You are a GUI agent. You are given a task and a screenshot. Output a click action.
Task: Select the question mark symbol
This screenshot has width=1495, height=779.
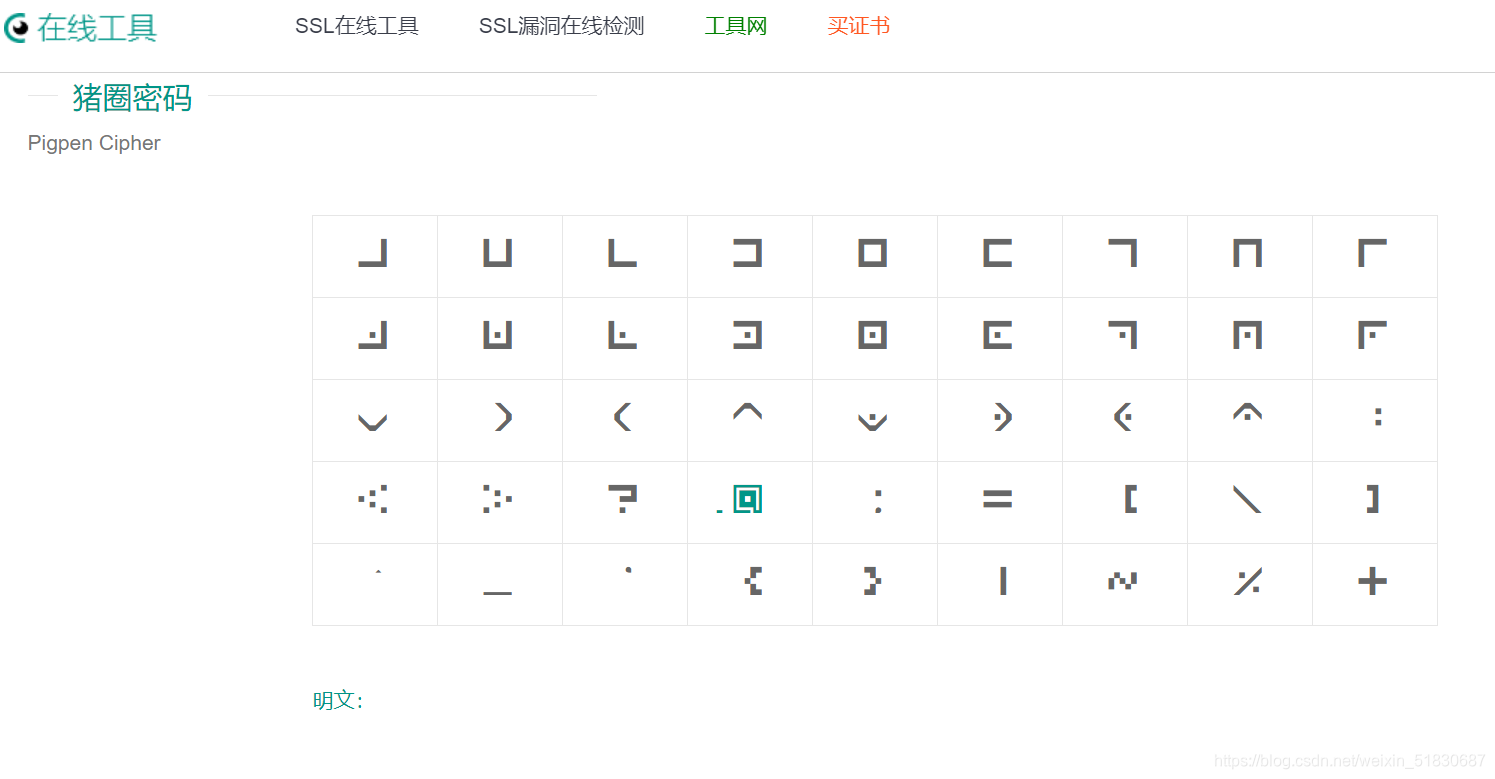pos(623,499)
